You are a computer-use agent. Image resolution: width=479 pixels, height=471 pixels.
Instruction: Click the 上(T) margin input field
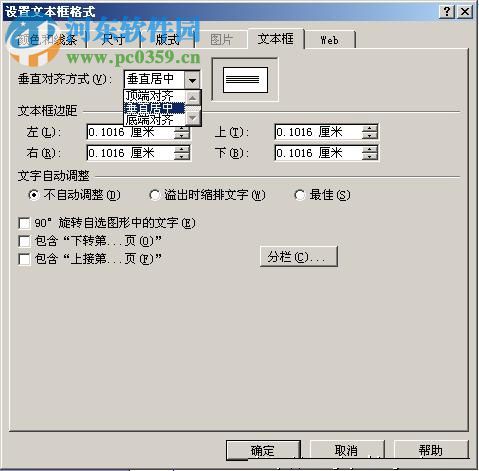(x=319, y=132)
